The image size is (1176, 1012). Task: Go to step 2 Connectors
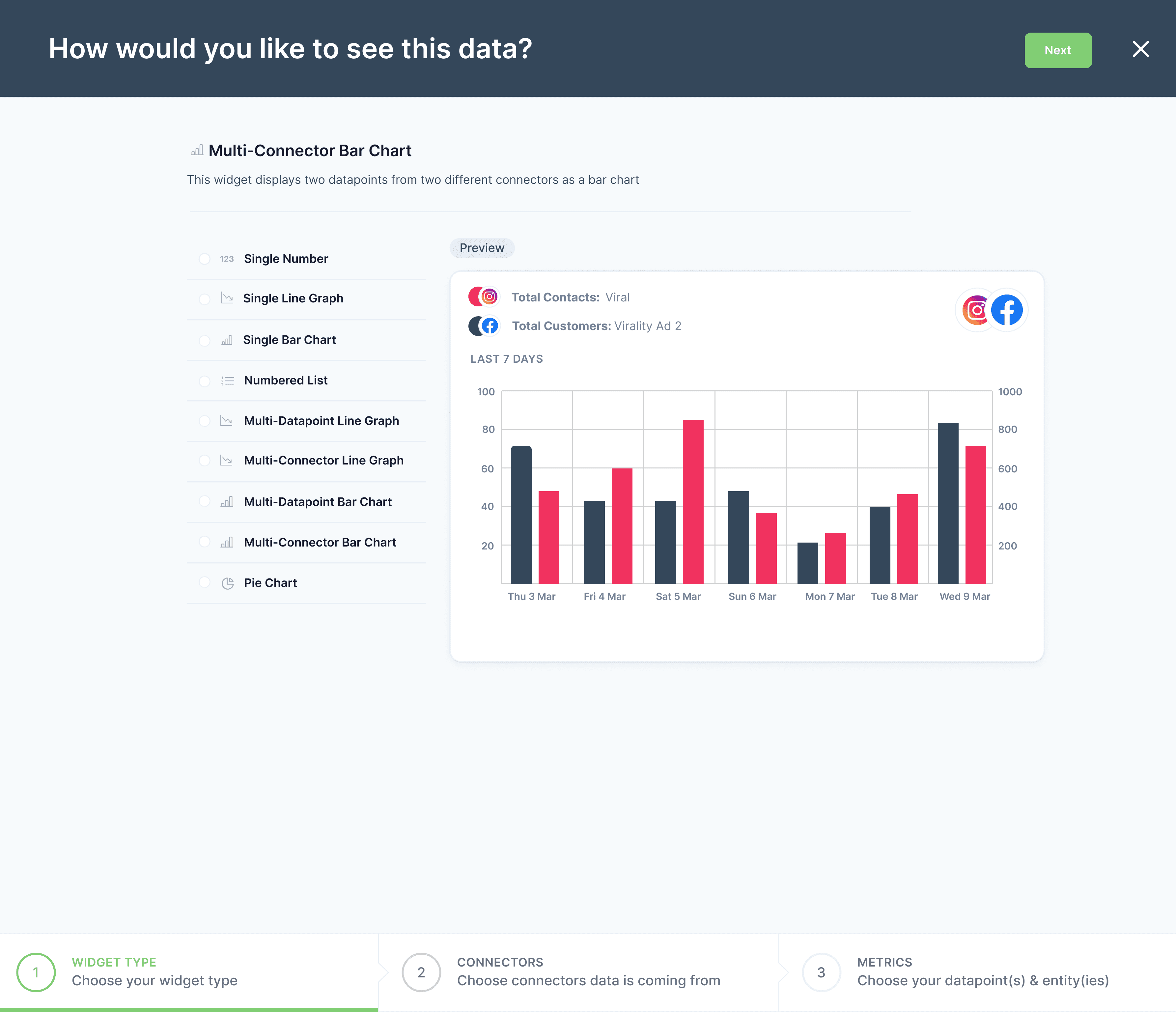[x=421, y=972]
